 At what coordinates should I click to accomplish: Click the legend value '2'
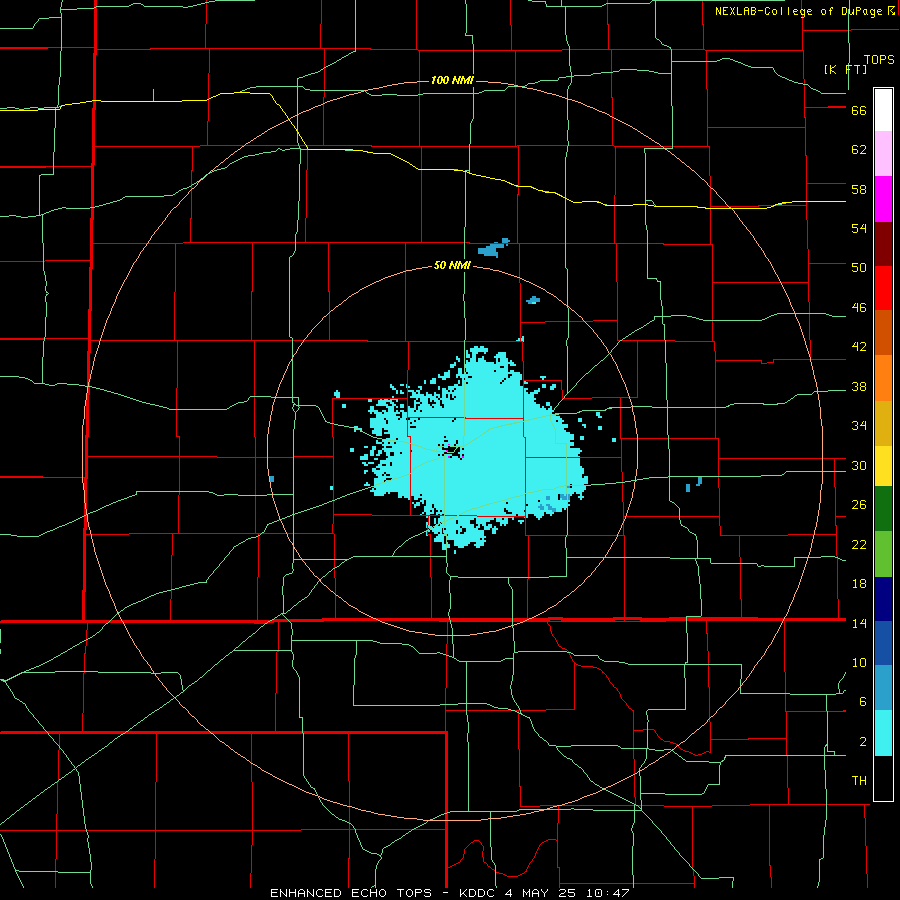(x=863, y=742)
